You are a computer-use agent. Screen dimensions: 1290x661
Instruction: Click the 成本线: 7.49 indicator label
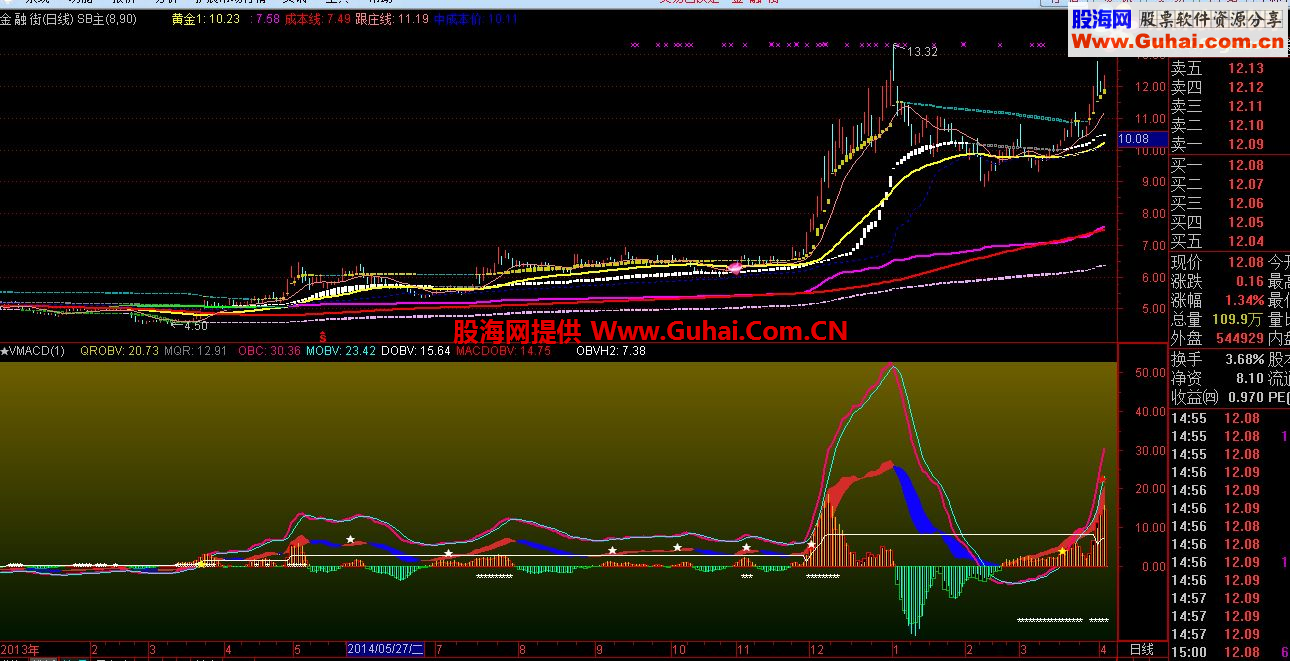pos(317,19)
